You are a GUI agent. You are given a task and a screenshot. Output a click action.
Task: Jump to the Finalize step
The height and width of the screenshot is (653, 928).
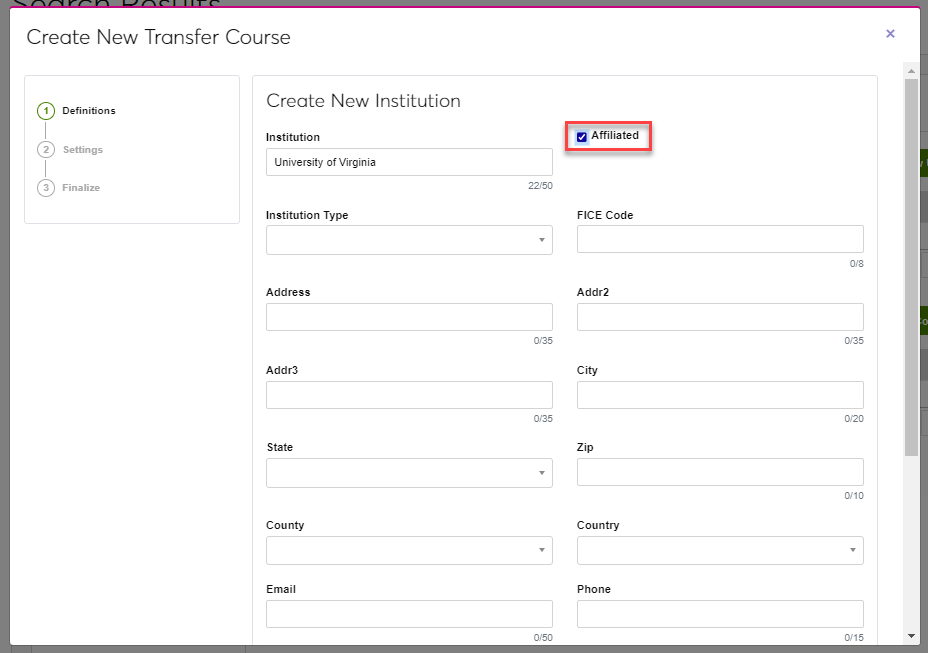(81, 188)
